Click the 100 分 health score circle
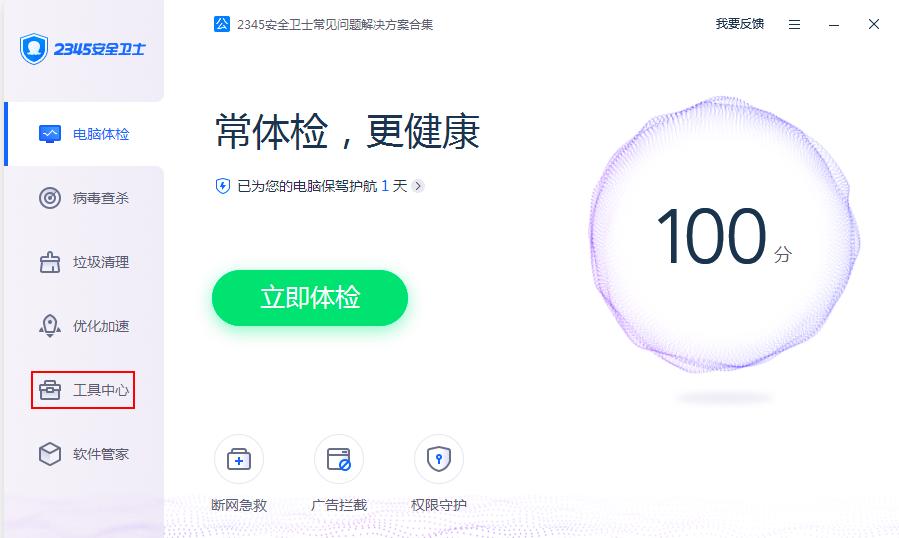Viewport: 899px width, 538px height. (x=724, y=234)
